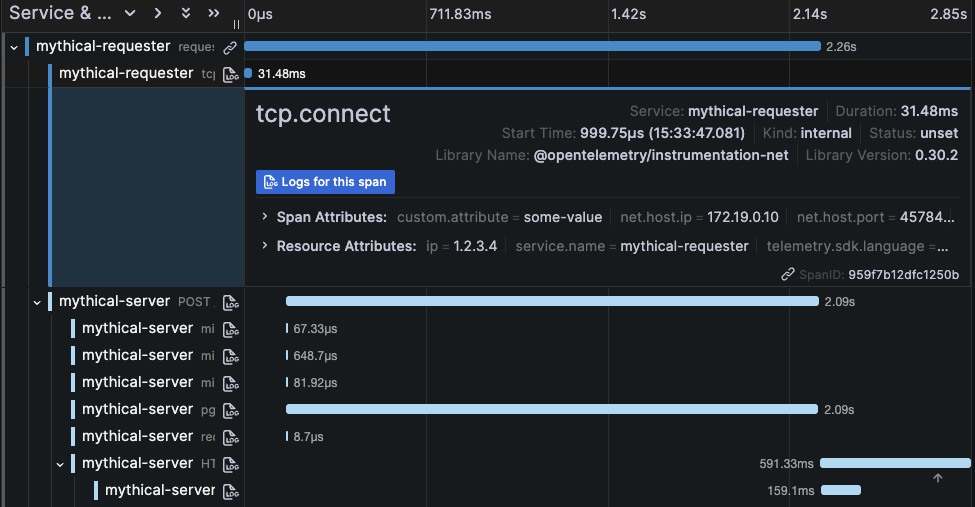Open logs icon for tcp.connect span row
Screen dimensions: 975x507
click(x=230, y=74)
